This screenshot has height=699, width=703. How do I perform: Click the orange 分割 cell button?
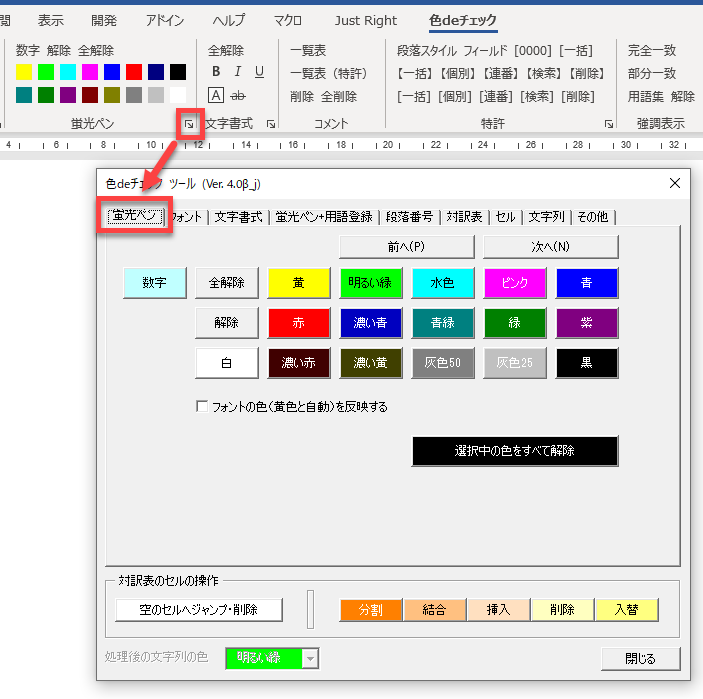(x=370, y=609)
